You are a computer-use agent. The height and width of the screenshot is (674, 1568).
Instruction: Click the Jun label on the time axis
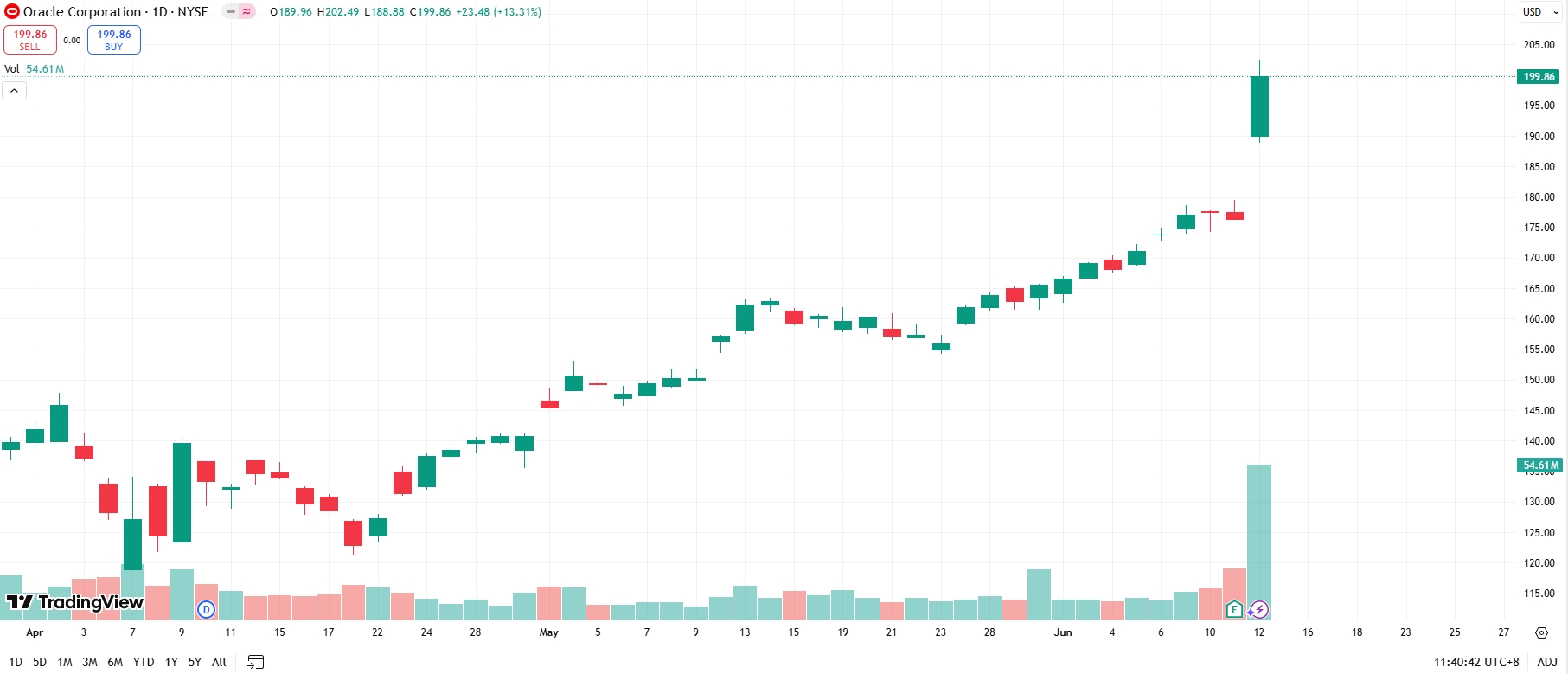click(x=1063, y=632)
